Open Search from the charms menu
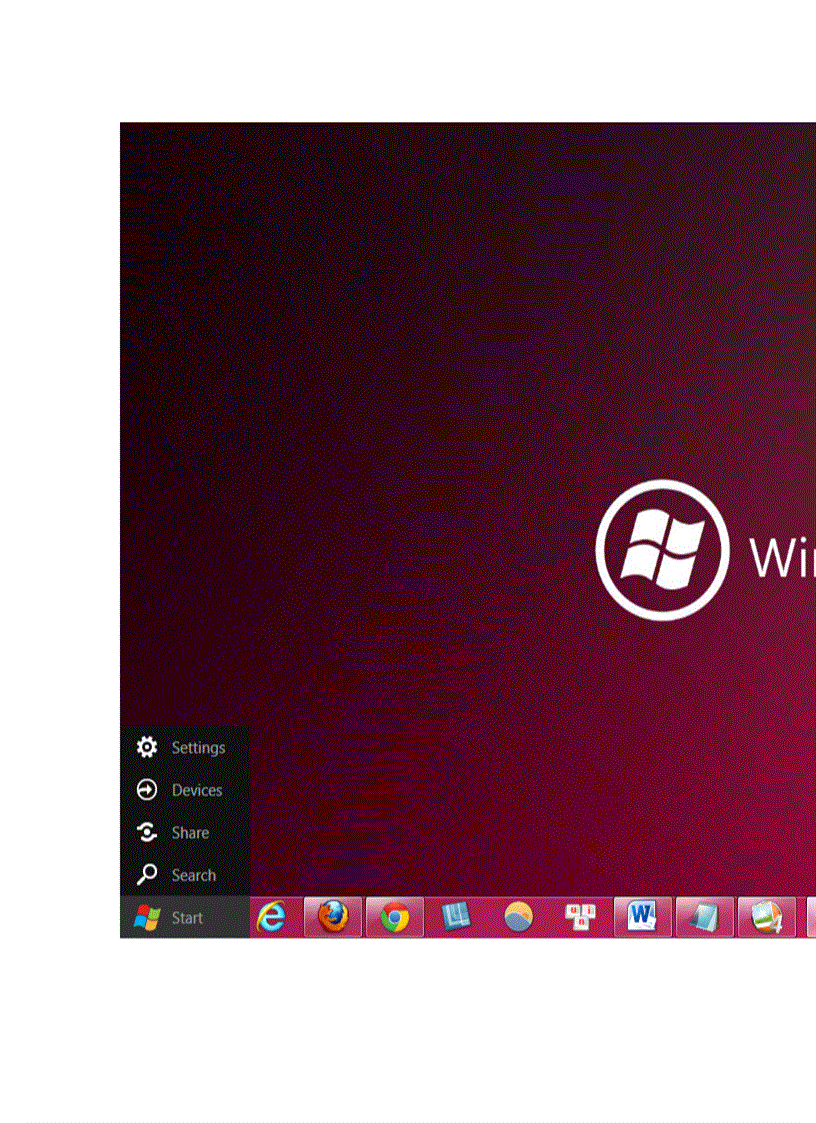The height and width of the screenshot is (1123, 816). point(195,874)
